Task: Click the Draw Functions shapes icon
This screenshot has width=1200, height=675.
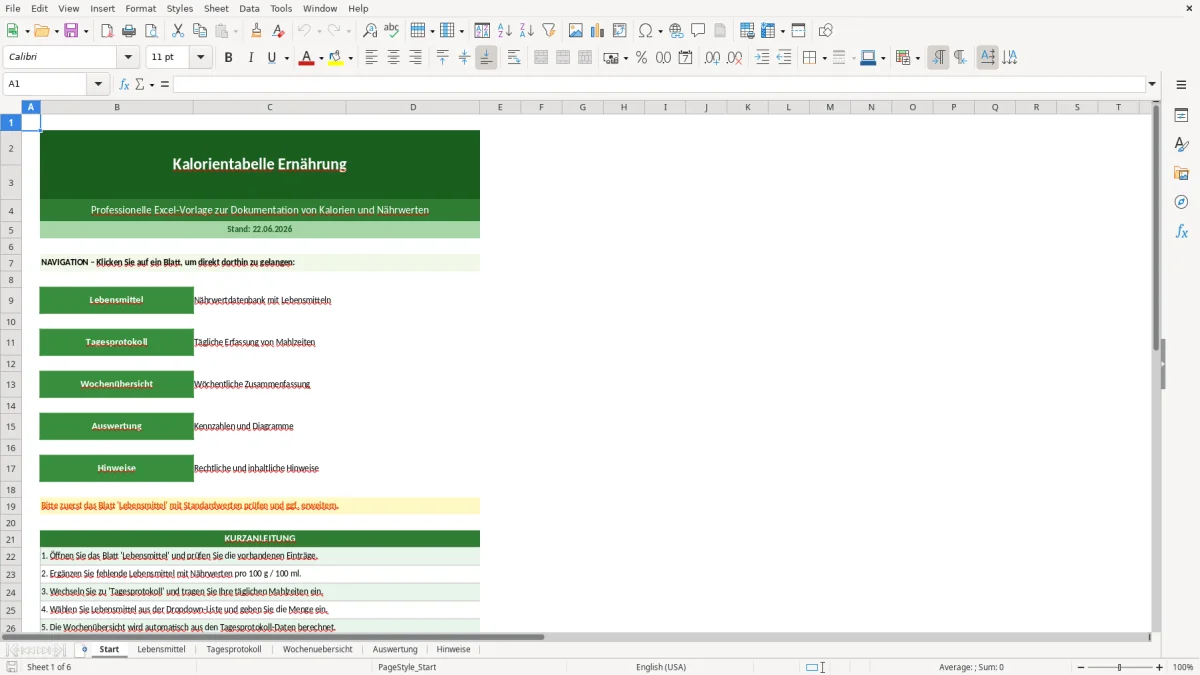Action: 826,31
